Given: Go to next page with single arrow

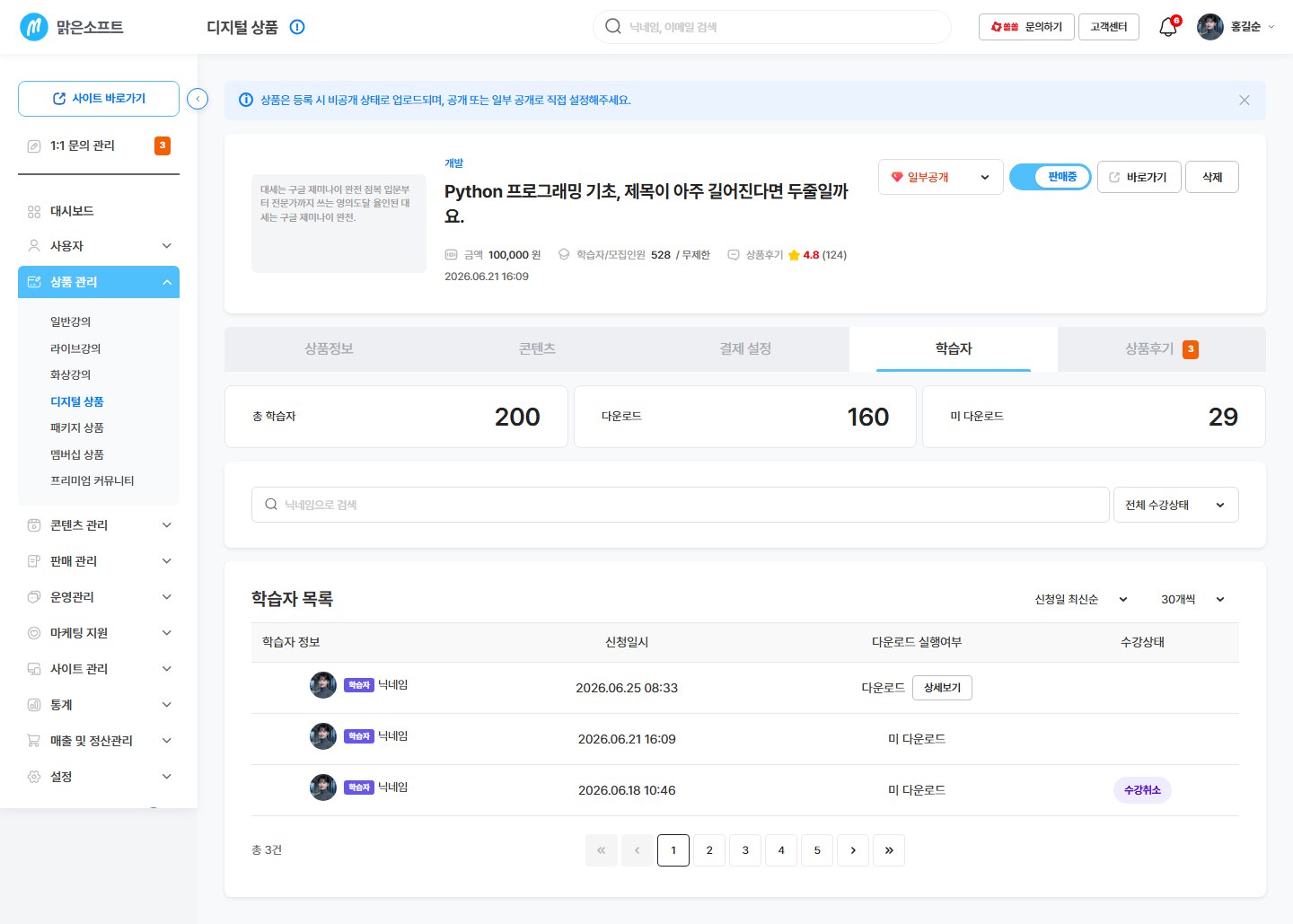Looking at the screenshot, I should click(x=853, y=850).
